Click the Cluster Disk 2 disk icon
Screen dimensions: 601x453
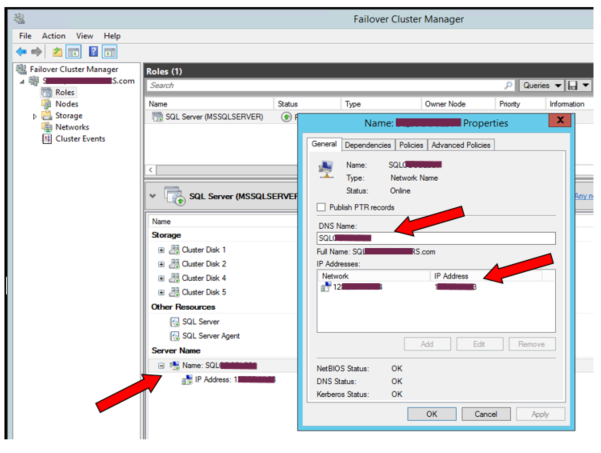(174, 264)
